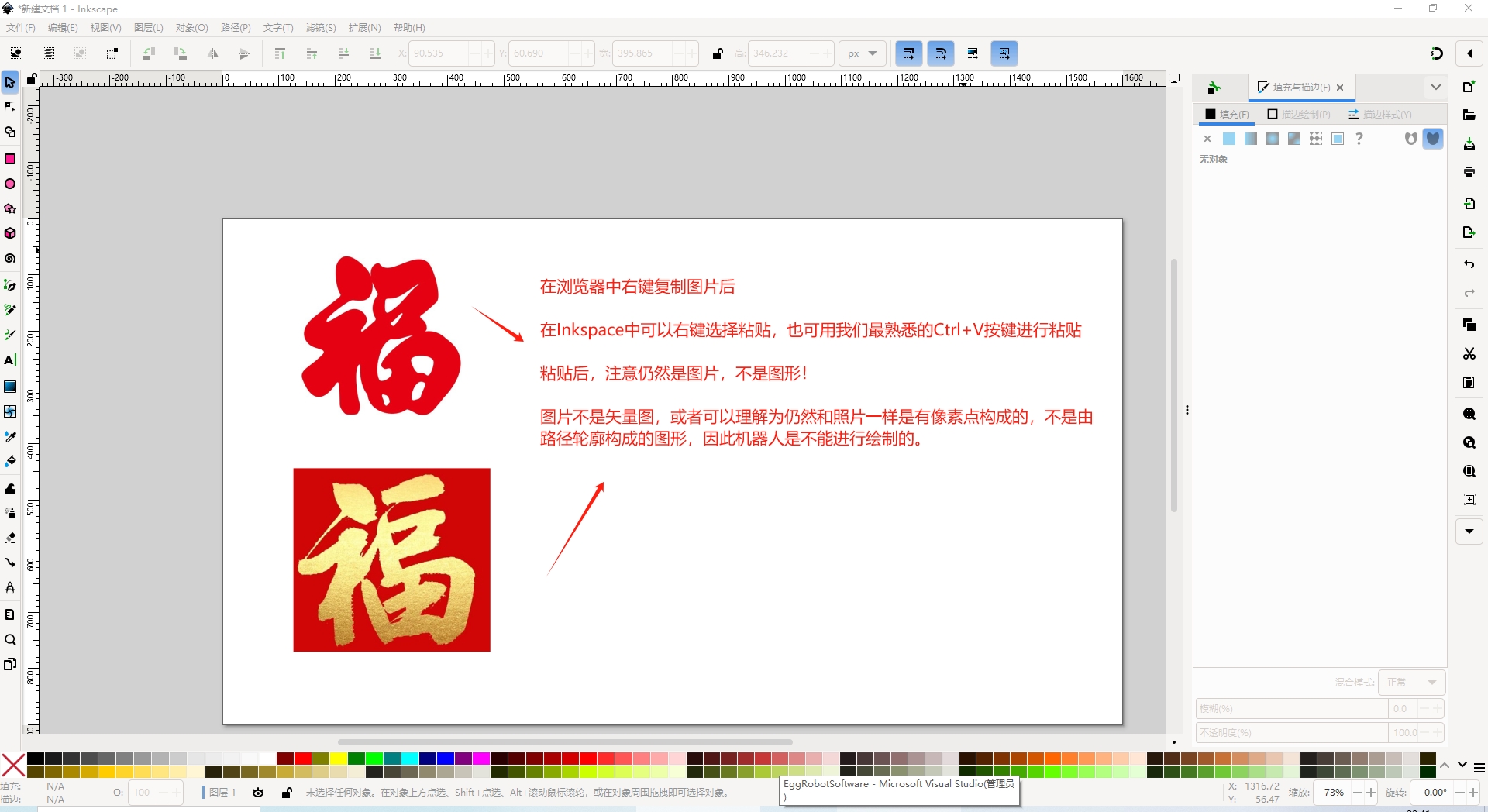Pick the Spiral drawing tool
This screenshot has width=1488, height=812.
[10, 259]
